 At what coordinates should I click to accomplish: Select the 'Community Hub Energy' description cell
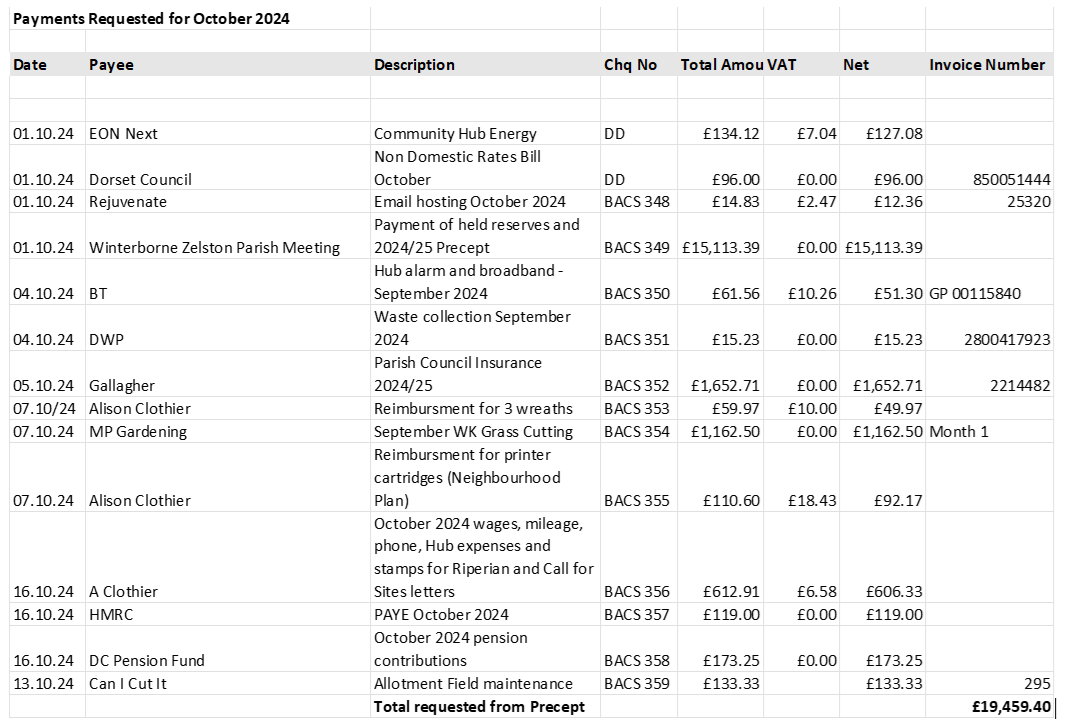click(x=455, y=133)
